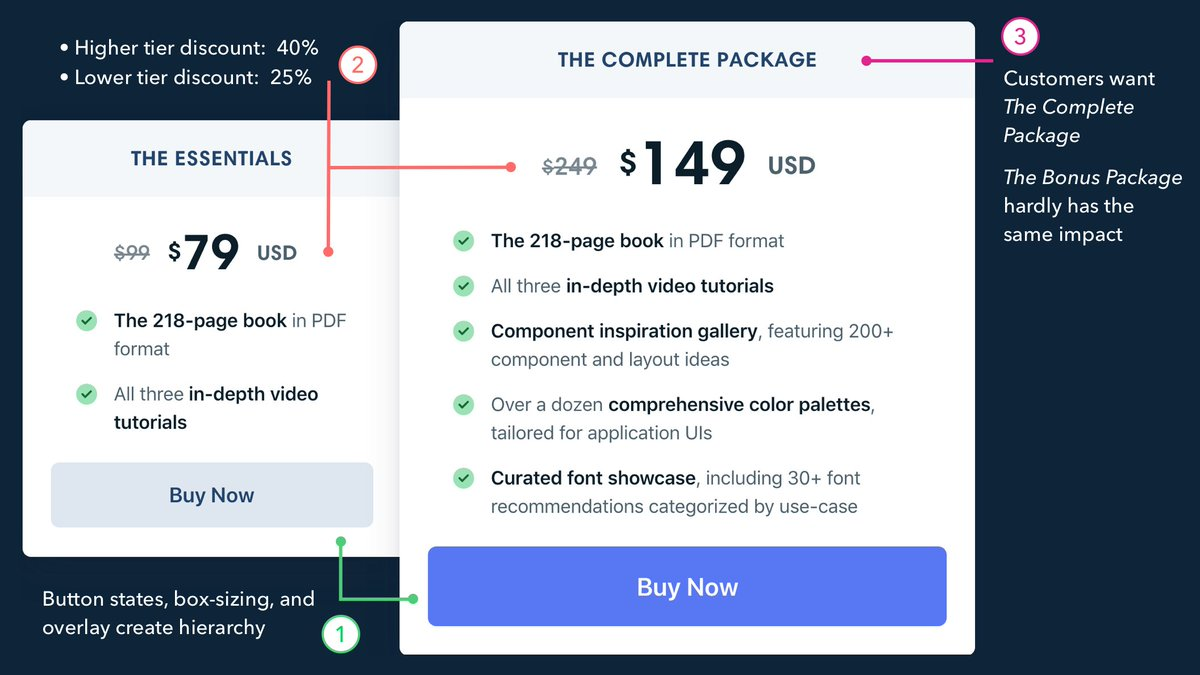Click the green check beside 218-page book in Essentials
The width and height of the screenshot is (1200, 675).
click(x=87, y=321)
